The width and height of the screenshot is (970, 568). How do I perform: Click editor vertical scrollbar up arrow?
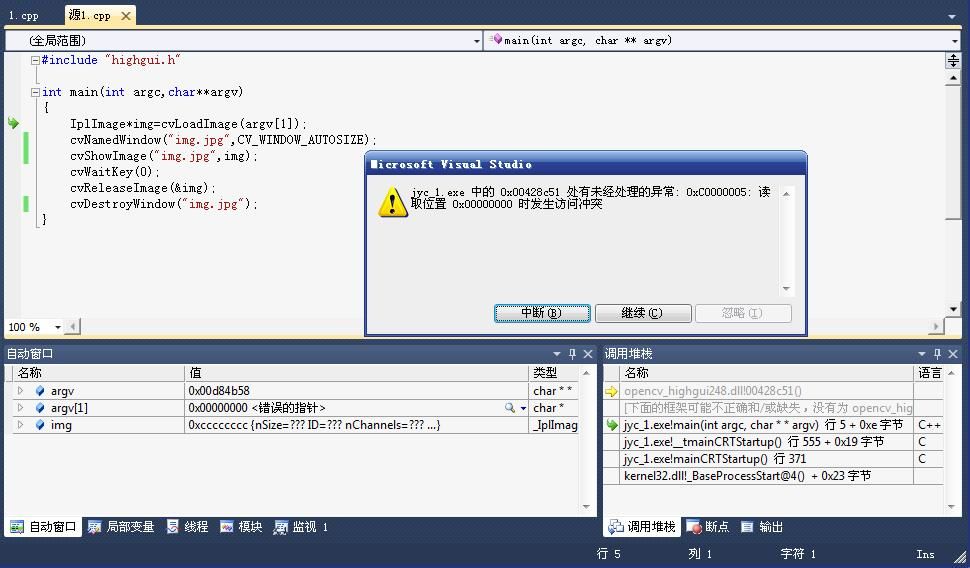953,77
